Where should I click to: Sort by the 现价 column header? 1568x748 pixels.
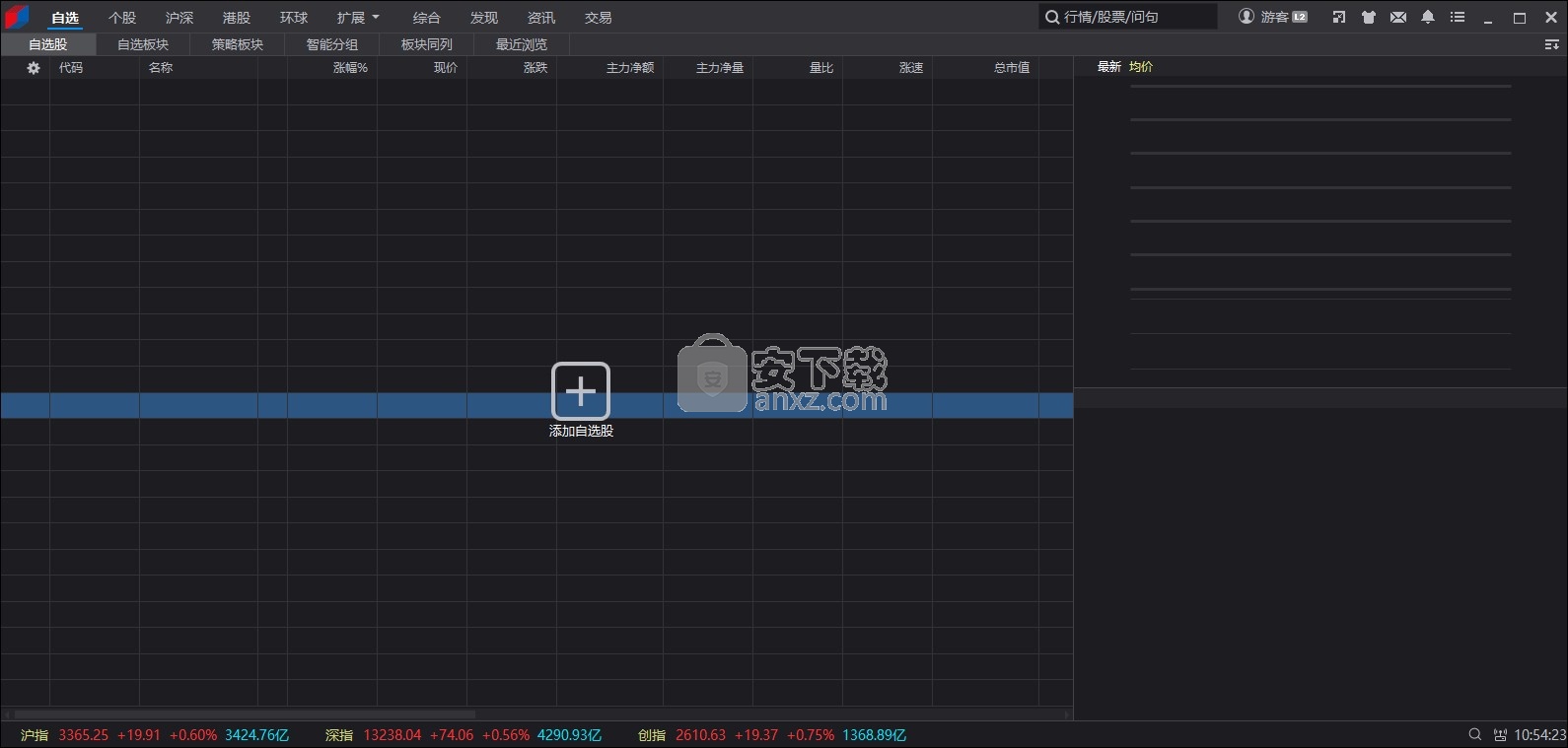pyautogui.click(x=446, y=68)
